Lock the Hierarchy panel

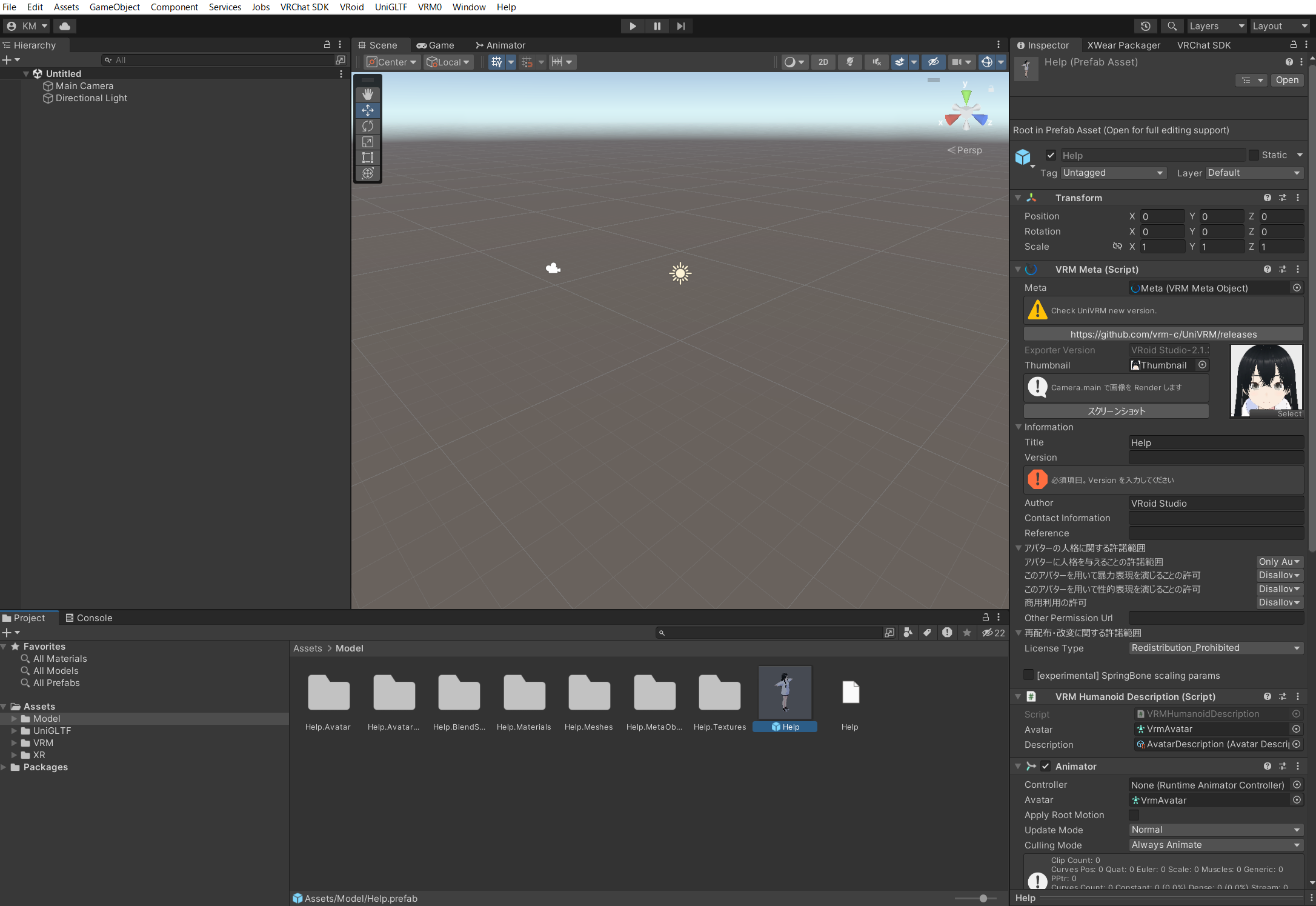327,45
